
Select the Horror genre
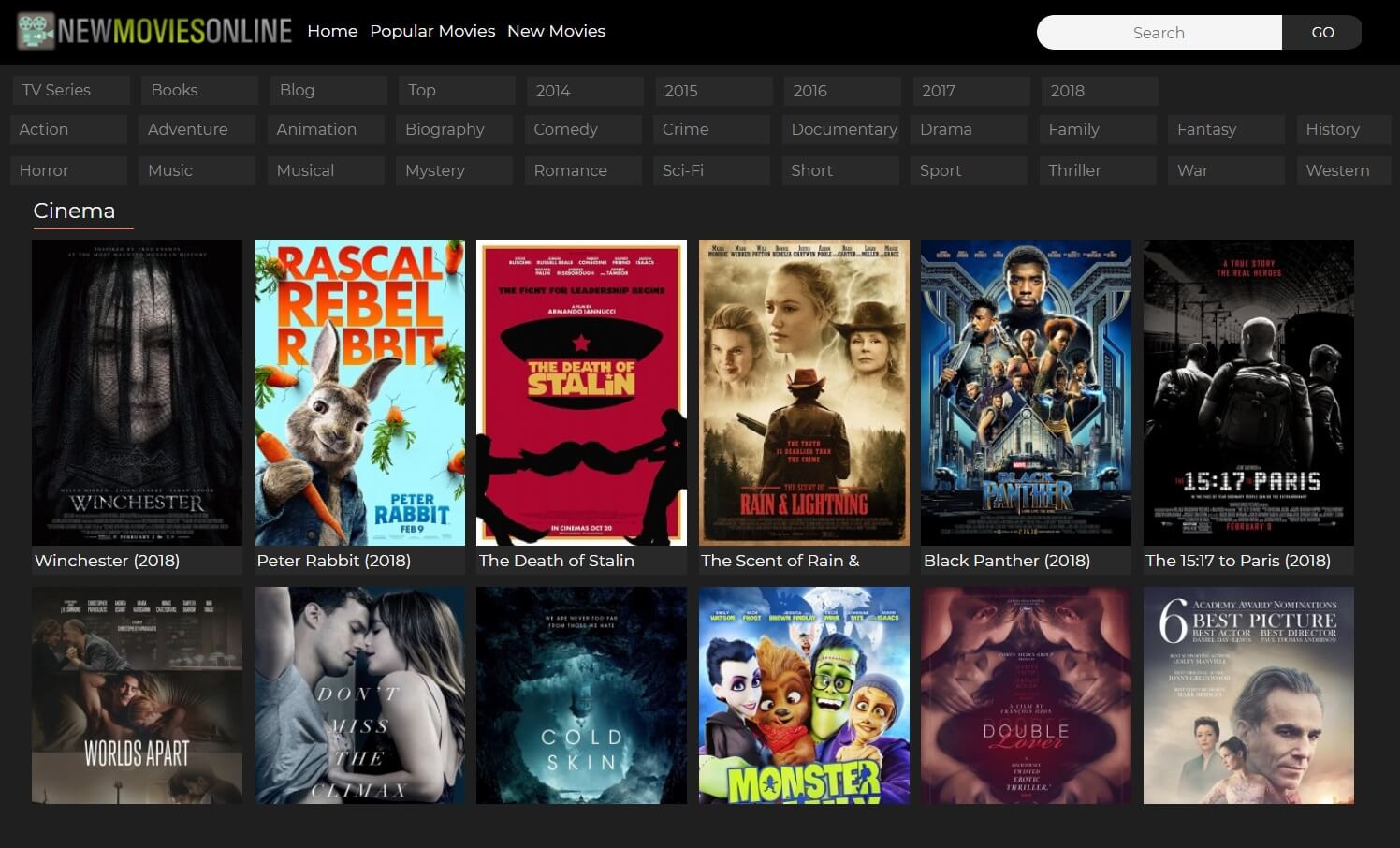click(x=68, y=170)
